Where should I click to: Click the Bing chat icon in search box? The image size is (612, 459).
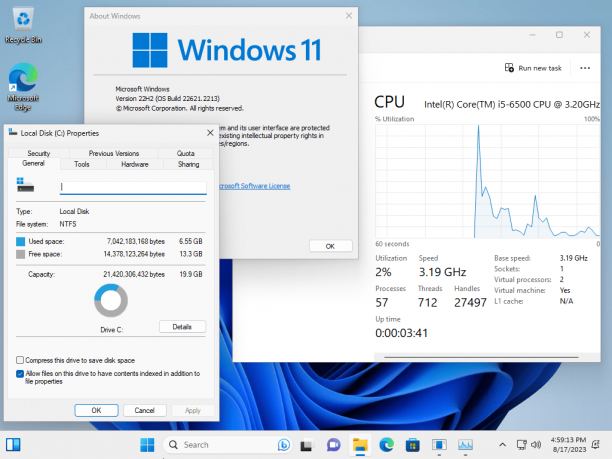pyautogui.click(x=284, y=445)
